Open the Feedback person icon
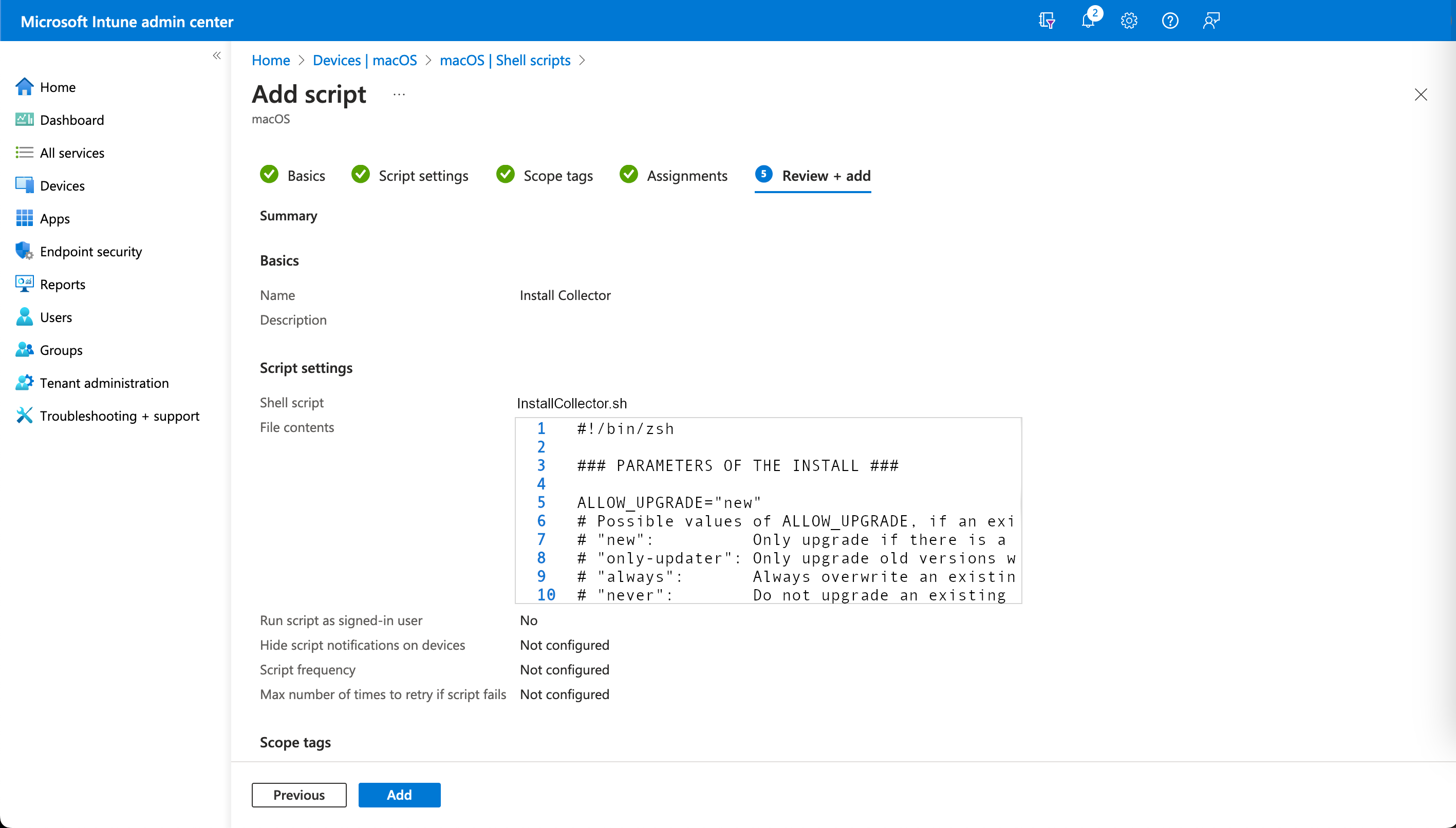 click(1211, 21)
